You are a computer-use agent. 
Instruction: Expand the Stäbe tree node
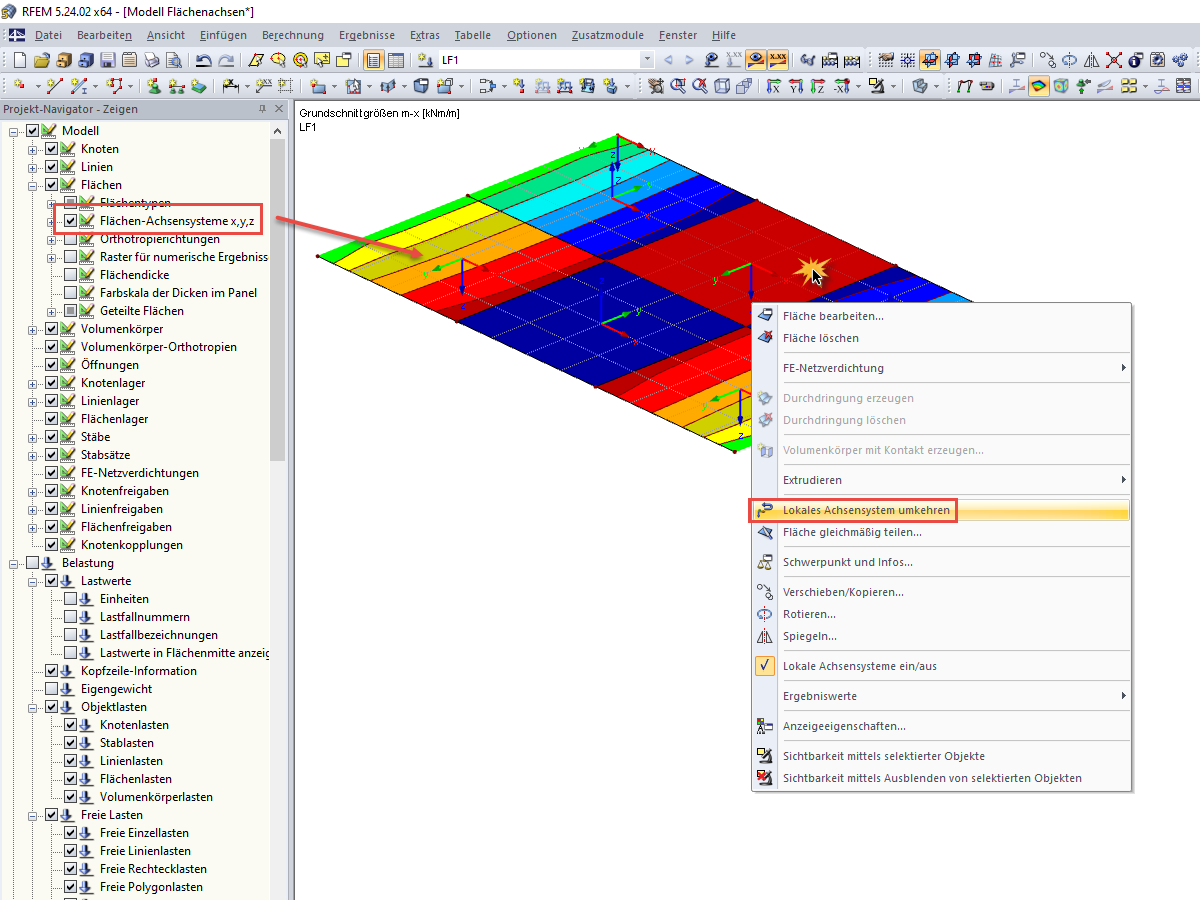pyautogui.click(x=33, y=437)
